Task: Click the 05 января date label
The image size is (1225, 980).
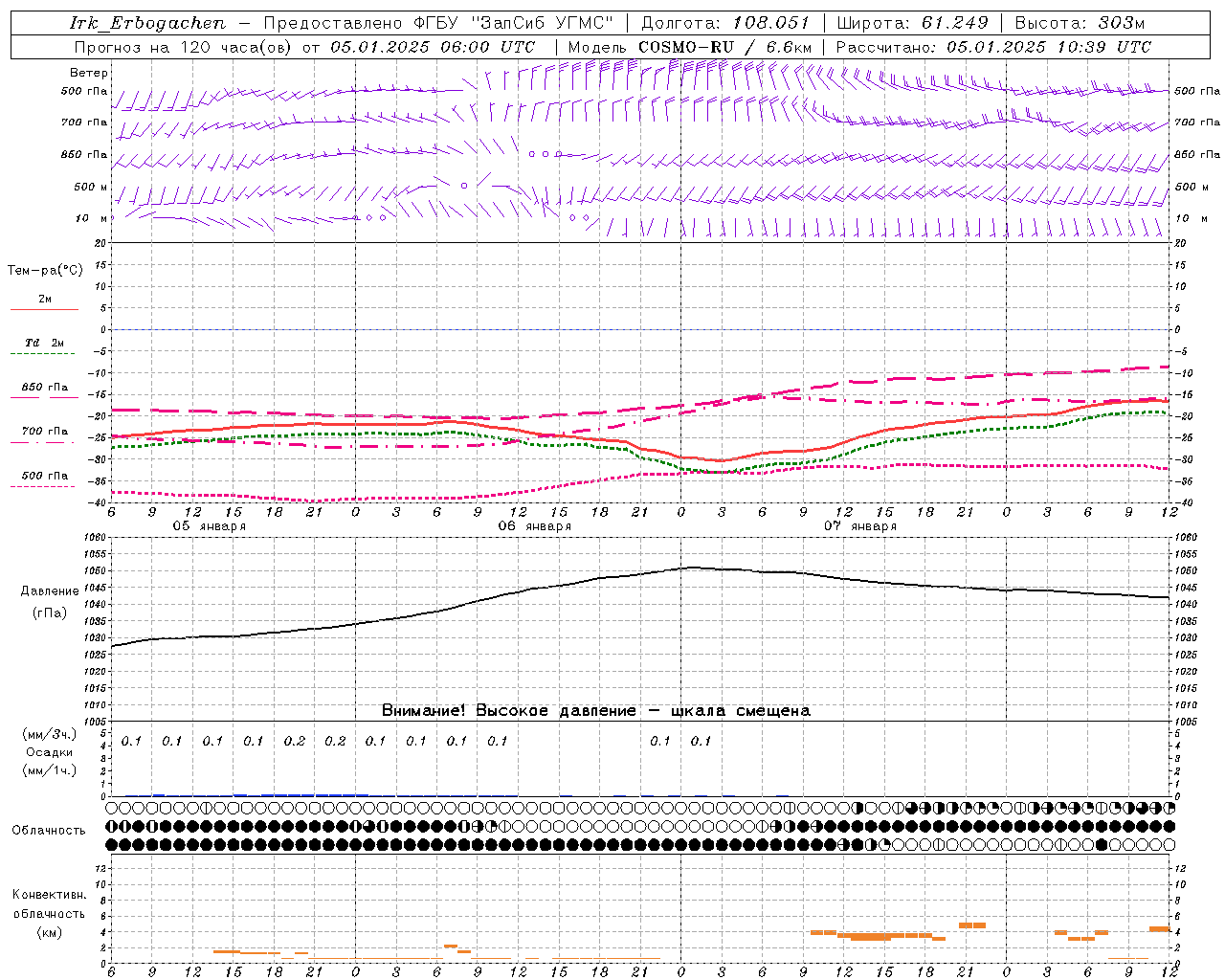Action: pos(209,526)
